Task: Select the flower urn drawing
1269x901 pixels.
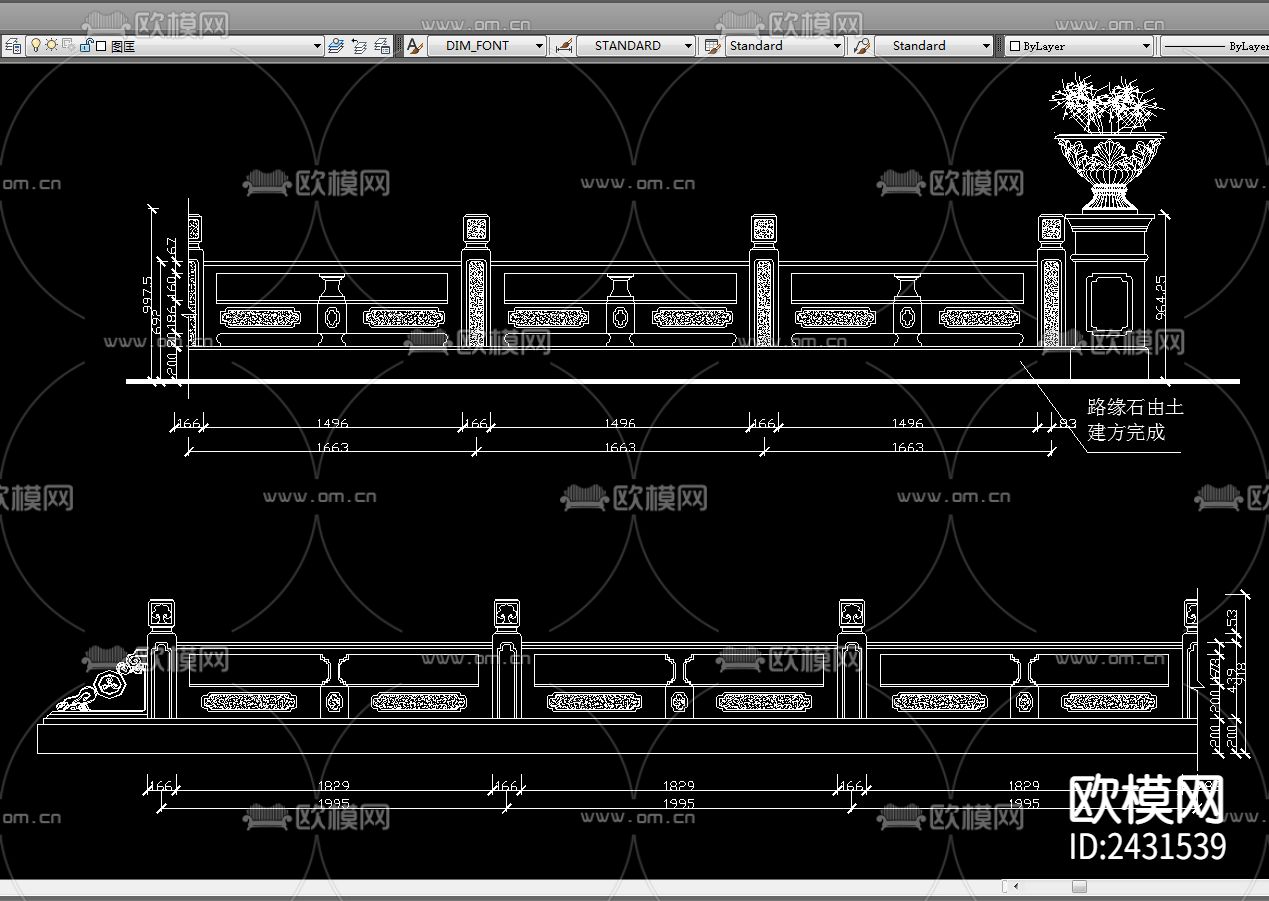Action: [1107, 142]
